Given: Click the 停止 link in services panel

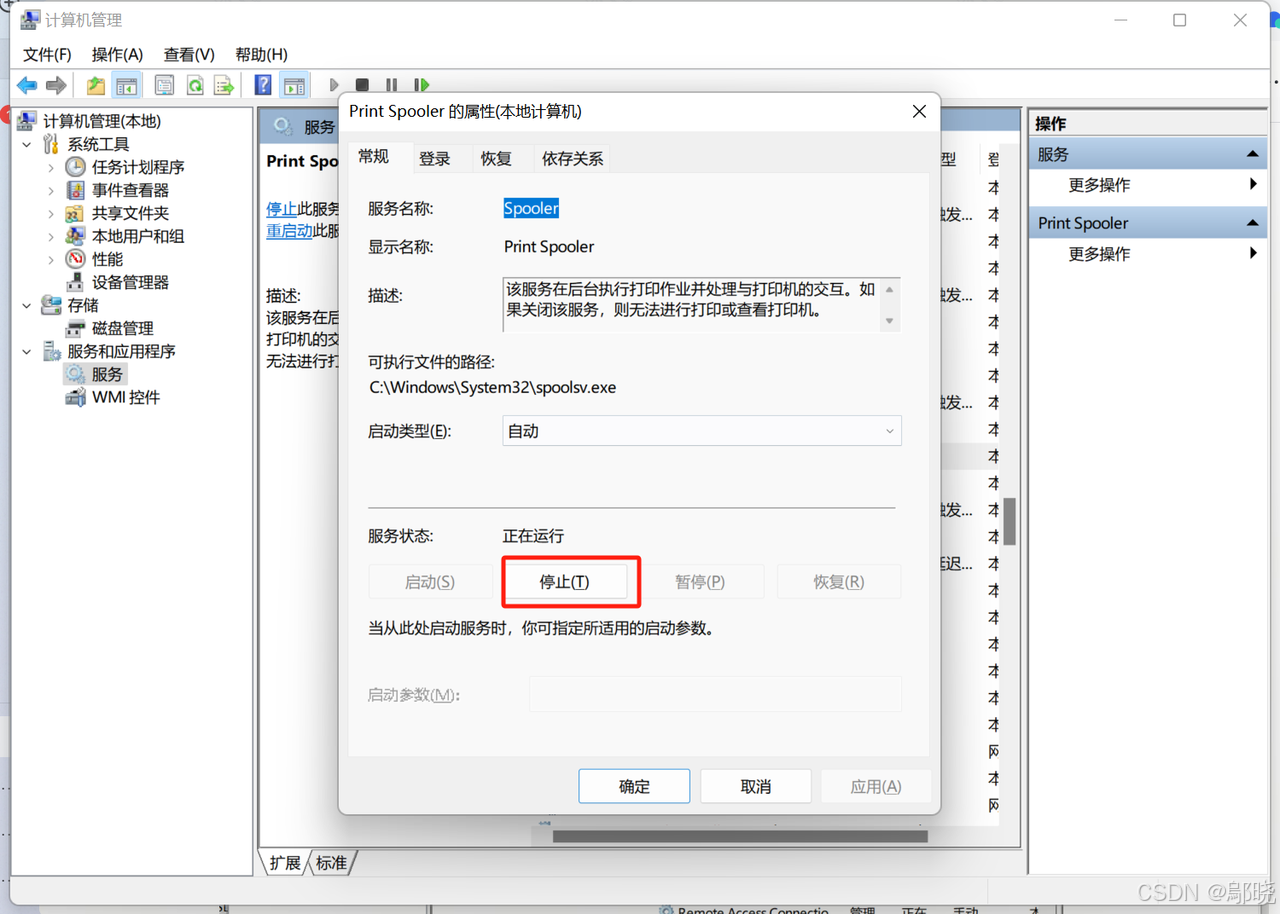Looking at the screenshot, I should point(281,209).
